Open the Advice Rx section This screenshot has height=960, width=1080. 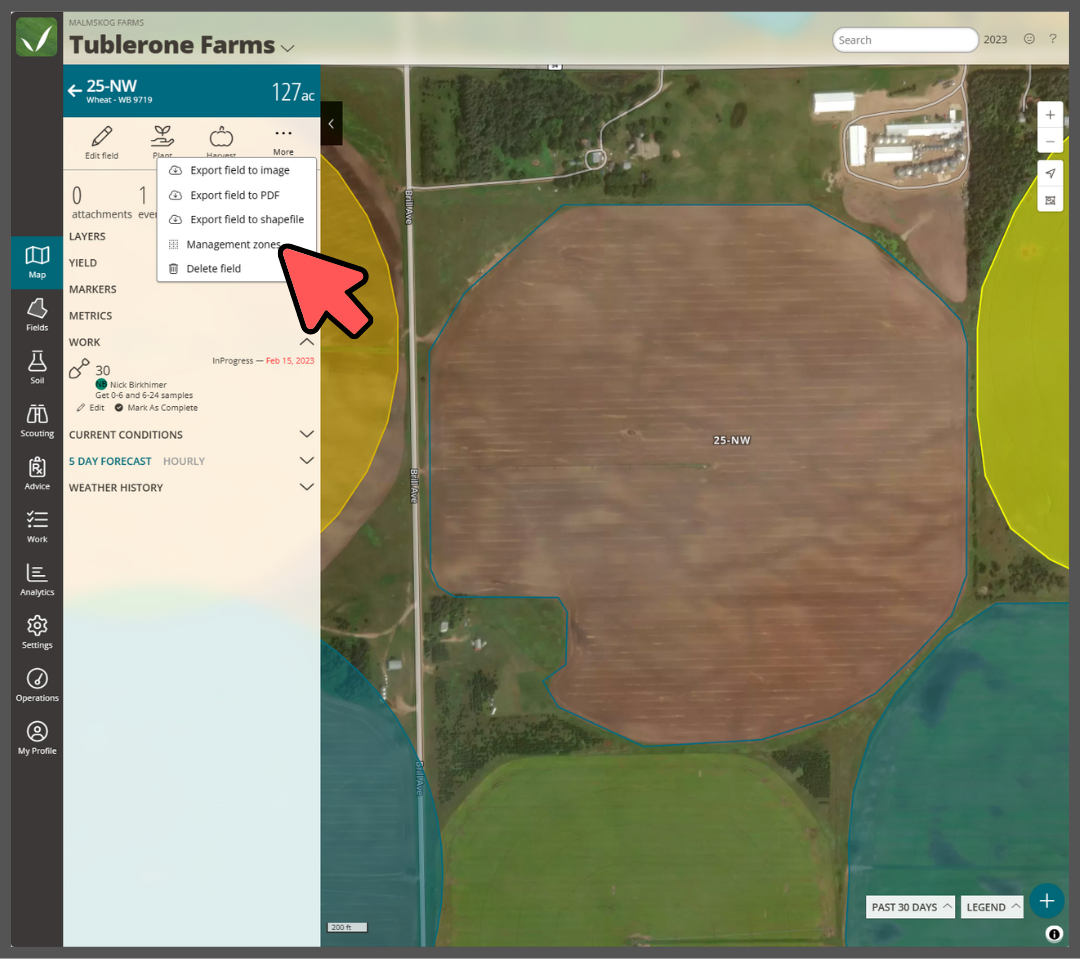[37, 473]
